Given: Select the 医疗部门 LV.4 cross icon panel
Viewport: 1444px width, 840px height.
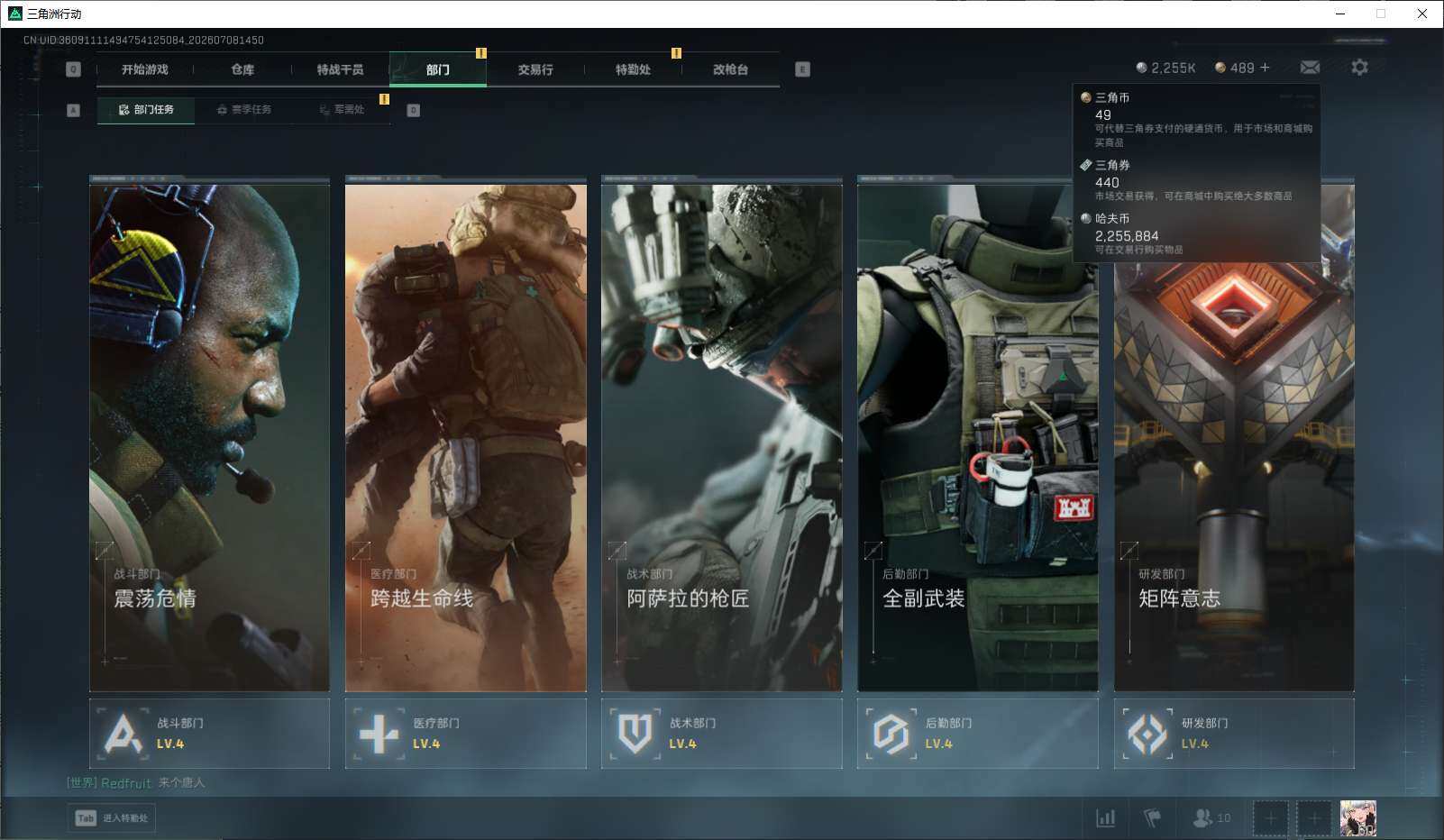Looking at the screenshot, I should 465,734.
